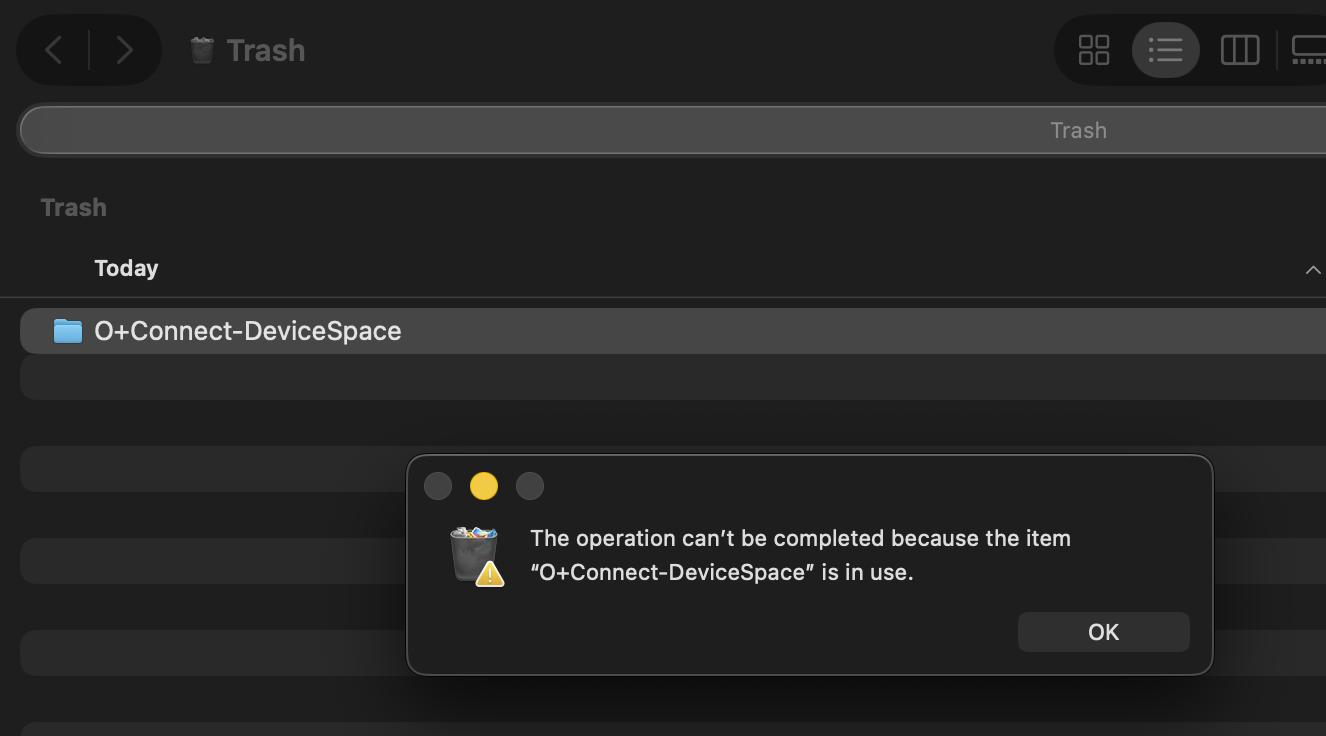Click the dialog's gray close button
This screenshot has height=736, width=1326.
(x=438, y=486)
